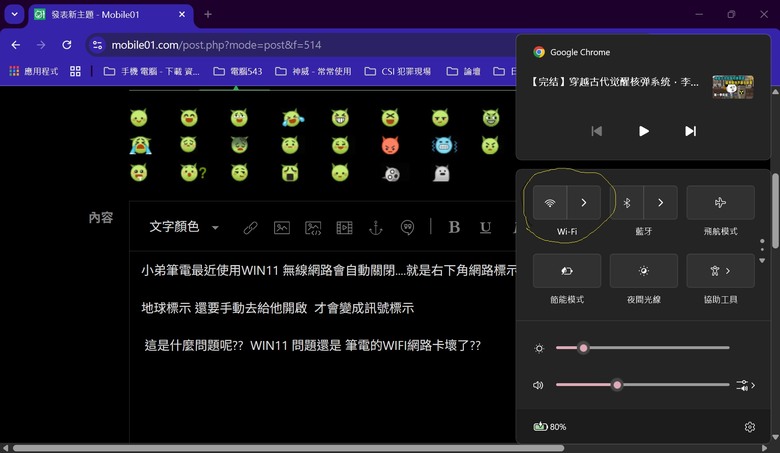Insert the X-eyed laughing emoji
This screenshot has width=780, height=453.
(390, 118)
